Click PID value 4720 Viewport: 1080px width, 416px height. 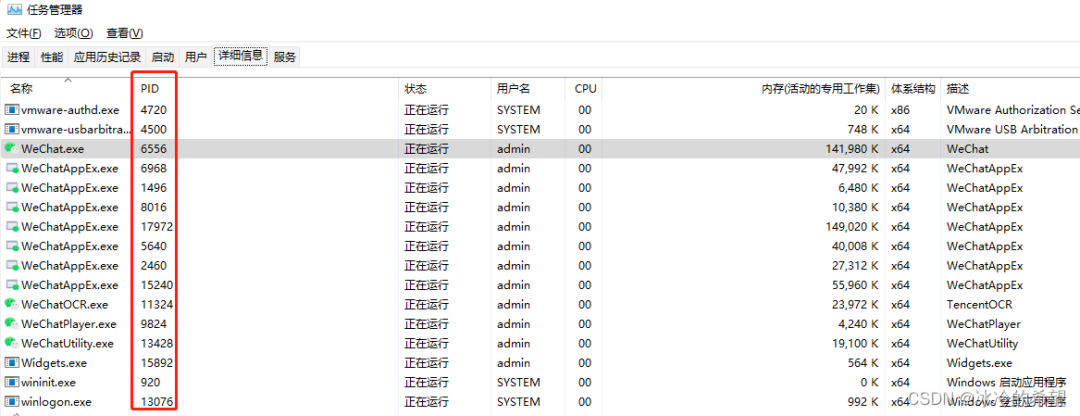coord(153,110)
